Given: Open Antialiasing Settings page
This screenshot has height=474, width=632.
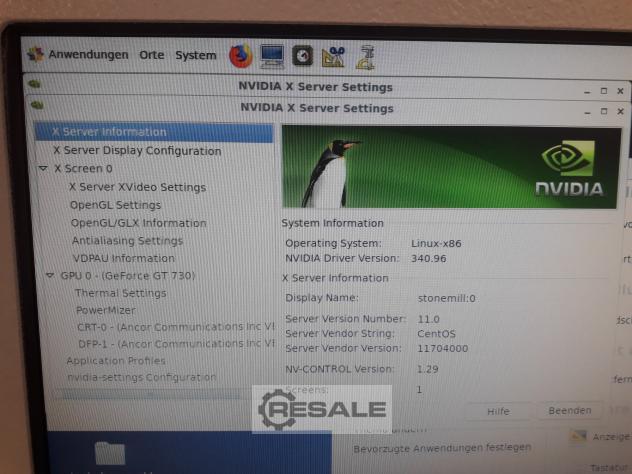Looking at the screenshot, I should 127,241.
